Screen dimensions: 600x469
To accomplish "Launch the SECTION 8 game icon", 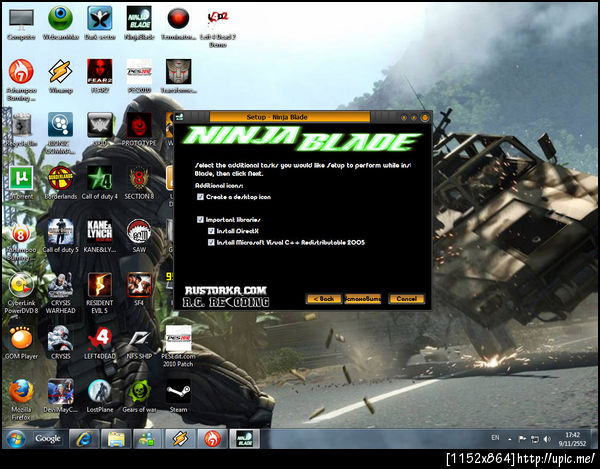I will click(139, 183).
